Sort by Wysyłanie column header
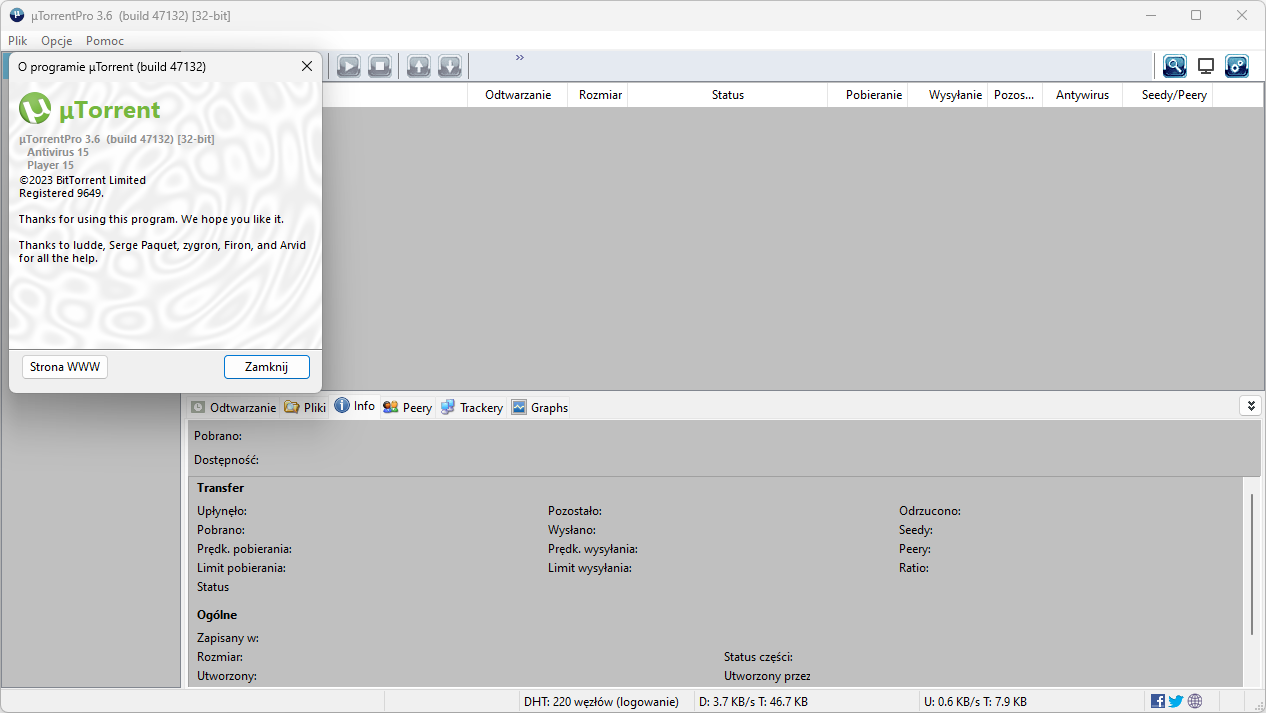Screen dimensions: 1266x713 (948, 95)
